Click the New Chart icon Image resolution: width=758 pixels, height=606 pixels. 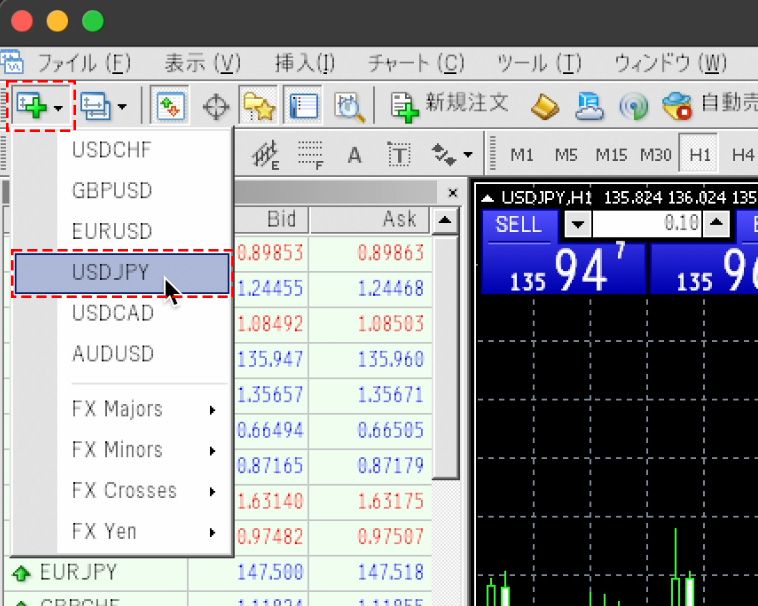33,106
